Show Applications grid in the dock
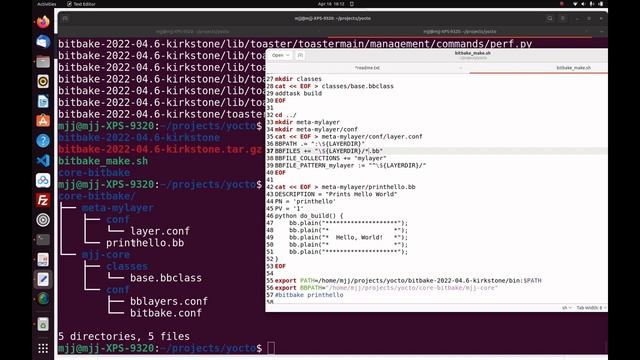The image size is (640, 360). click(43, 348)
